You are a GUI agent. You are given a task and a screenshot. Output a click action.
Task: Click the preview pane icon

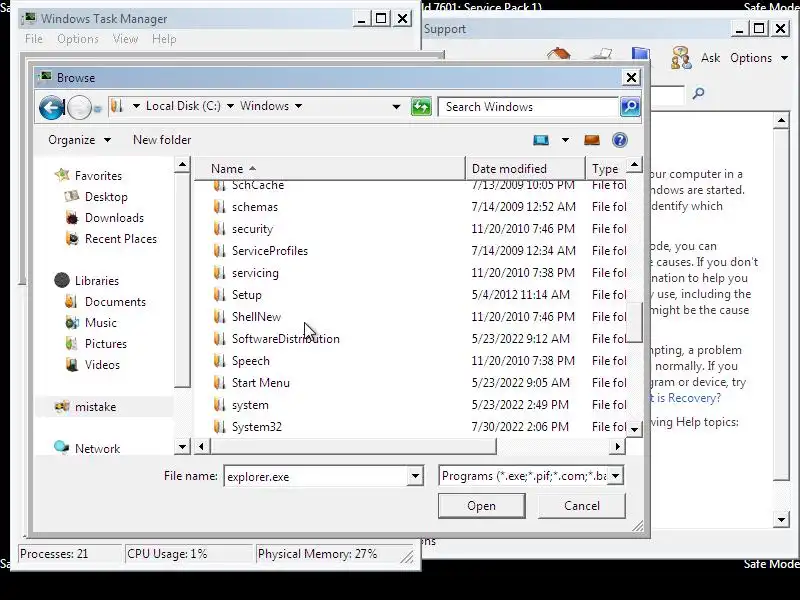pyautogui.click(x=592, y=140)
